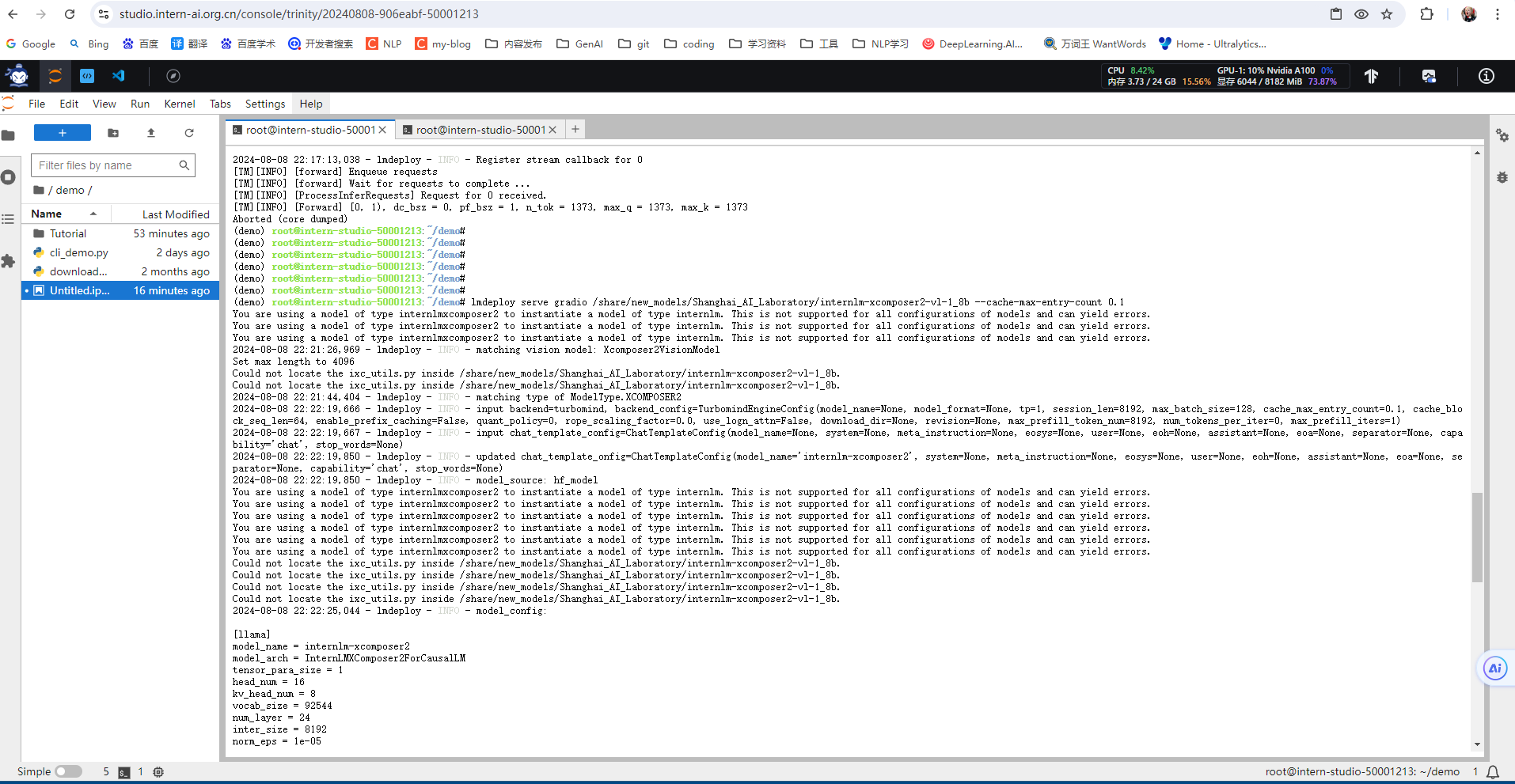
Task: Close the first terminal tab
Action: tap(382, 130)
